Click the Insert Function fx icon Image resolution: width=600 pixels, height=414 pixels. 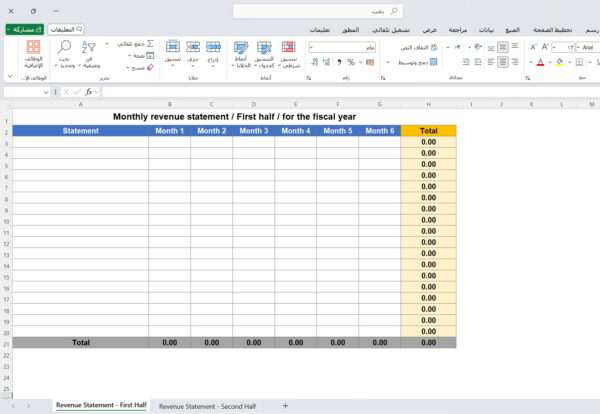(x=89, y=91)
